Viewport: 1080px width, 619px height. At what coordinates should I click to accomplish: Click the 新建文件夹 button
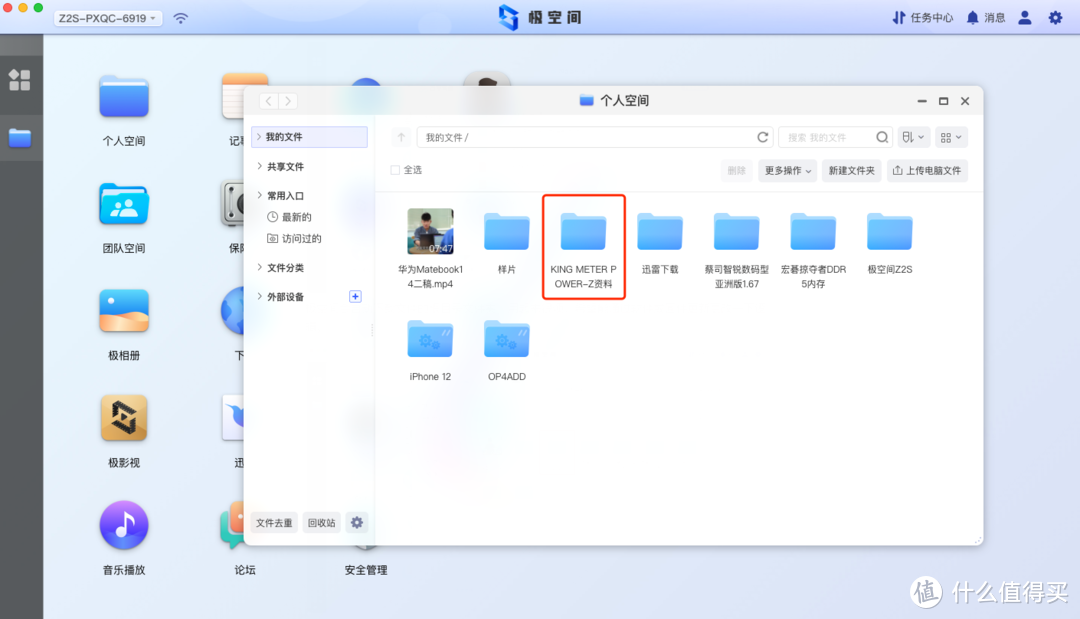click(851, 170)
